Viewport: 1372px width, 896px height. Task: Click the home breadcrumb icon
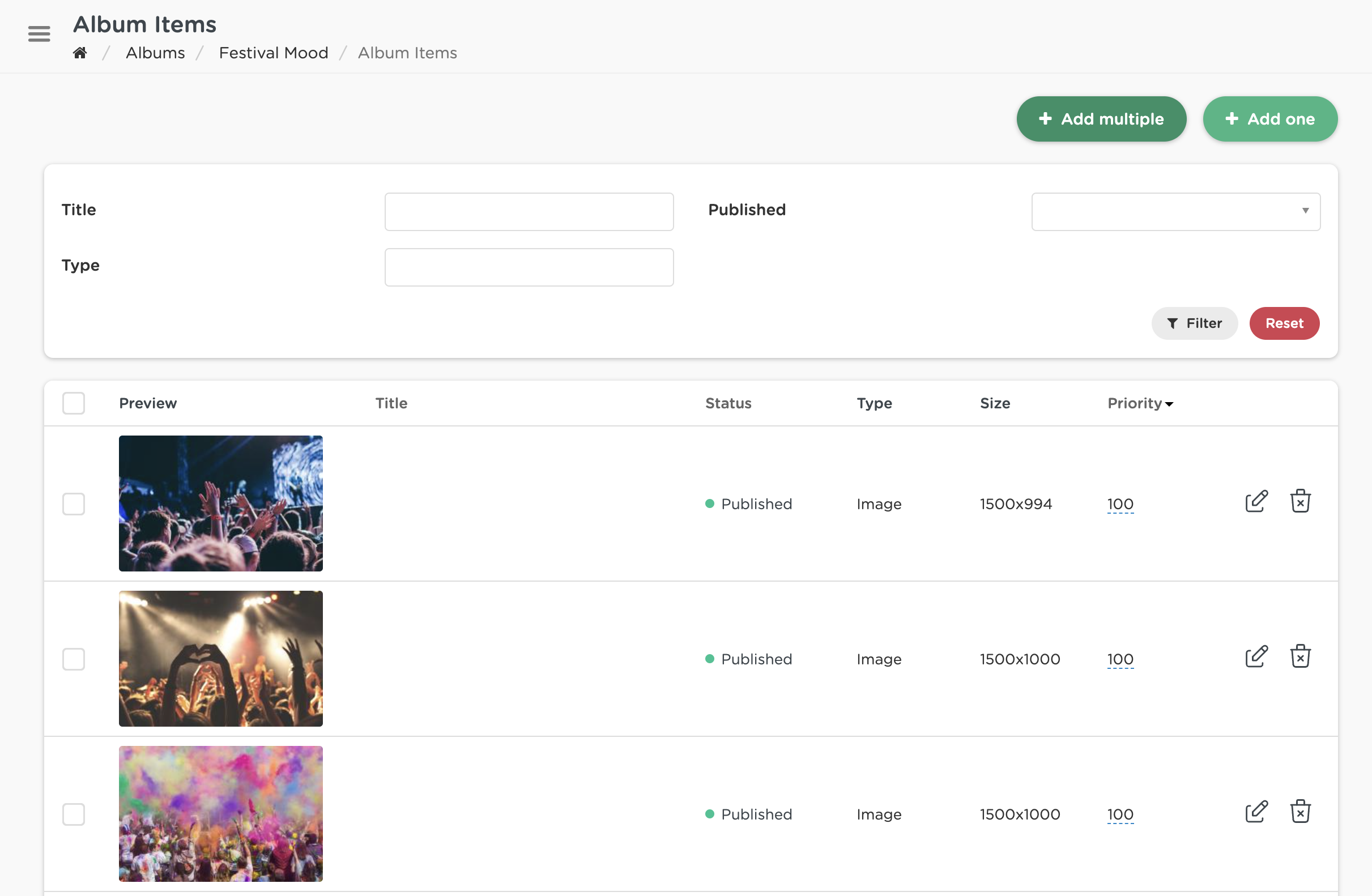coord(80,53)
